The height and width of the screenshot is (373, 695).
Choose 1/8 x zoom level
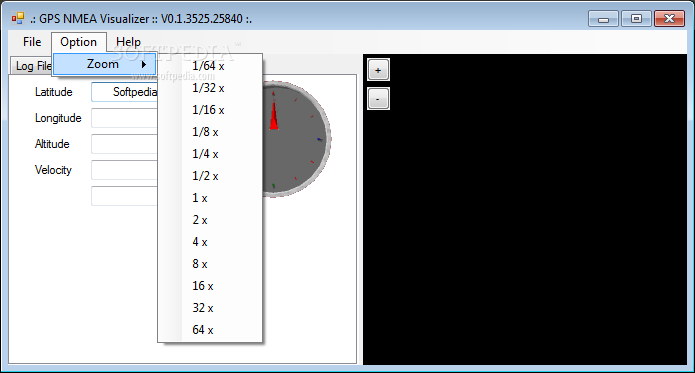pos(210,132)
